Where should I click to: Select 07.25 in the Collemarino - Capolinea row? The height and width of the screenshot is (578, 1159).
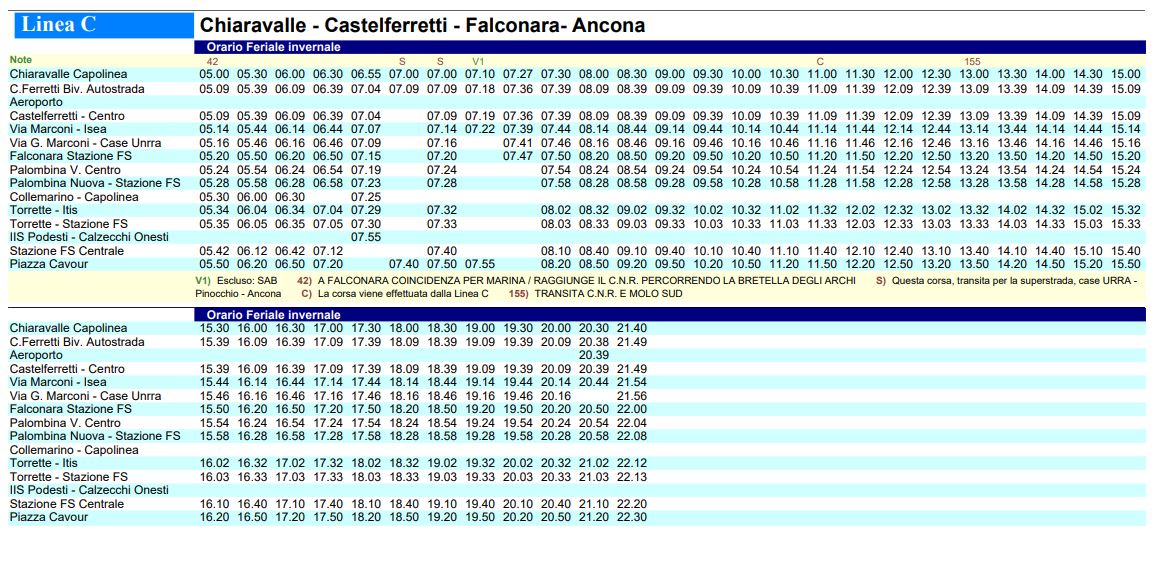(x=366, y=197)
